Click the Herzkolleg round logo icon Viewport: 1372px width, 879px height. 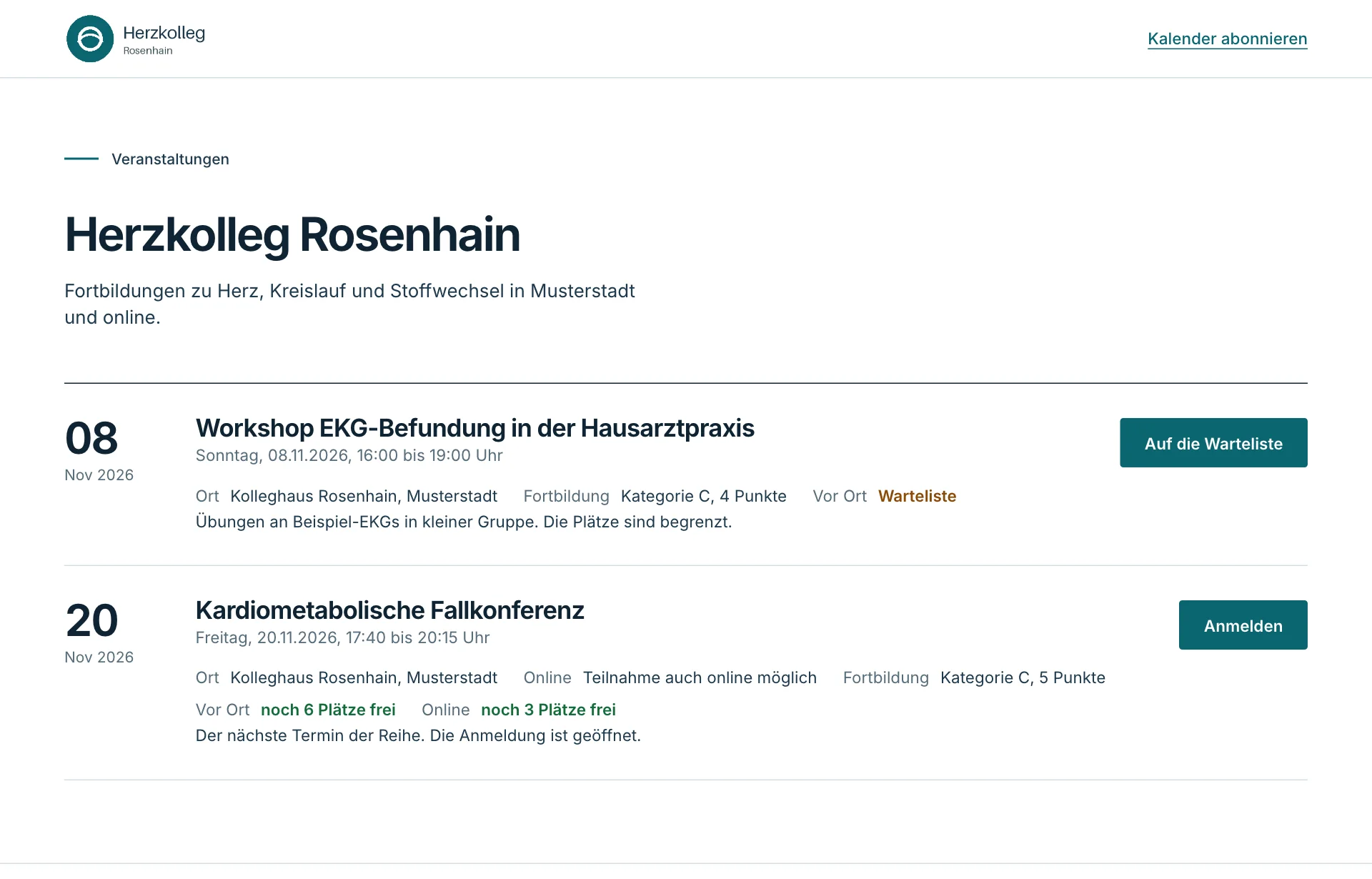(90, 39)
